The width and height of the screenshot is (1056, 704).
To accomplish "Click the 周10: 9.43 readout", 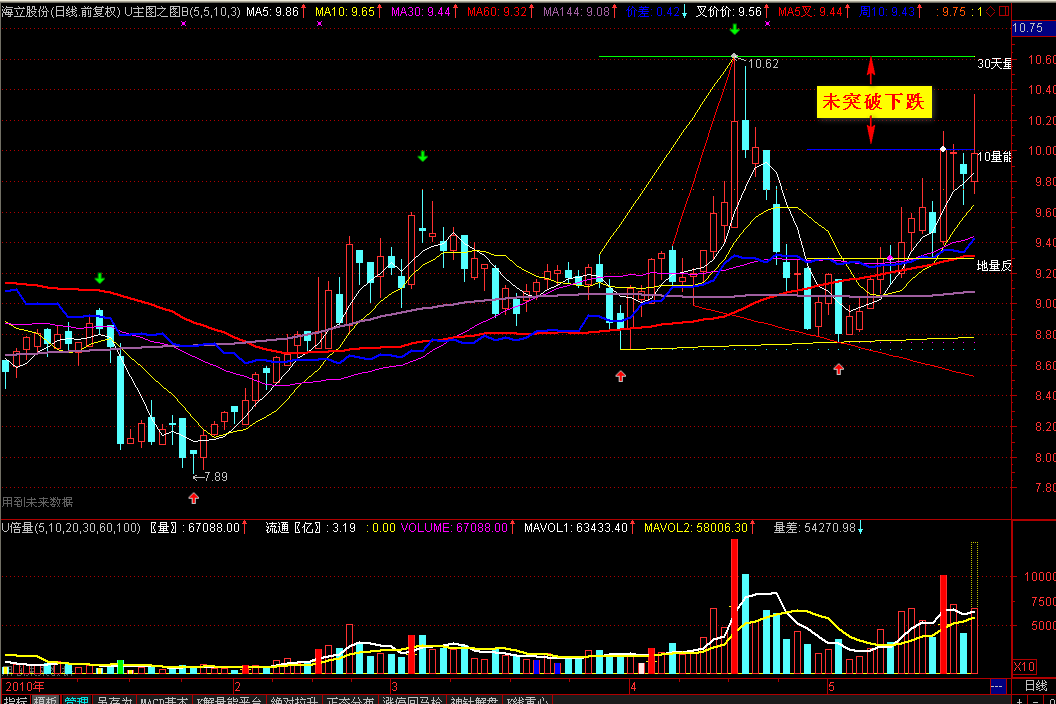I will pos(891,11).
